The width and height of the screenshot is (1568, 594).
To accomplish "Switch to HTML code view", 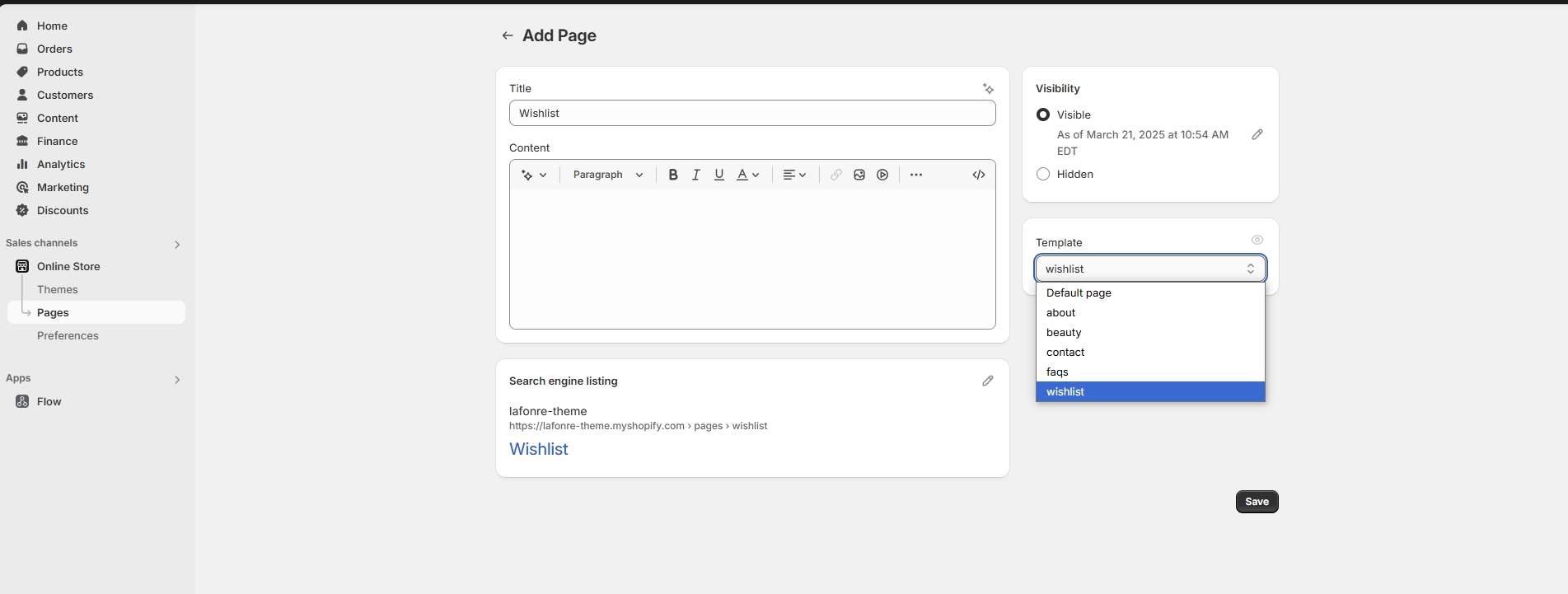I will [x=978, y=175].
